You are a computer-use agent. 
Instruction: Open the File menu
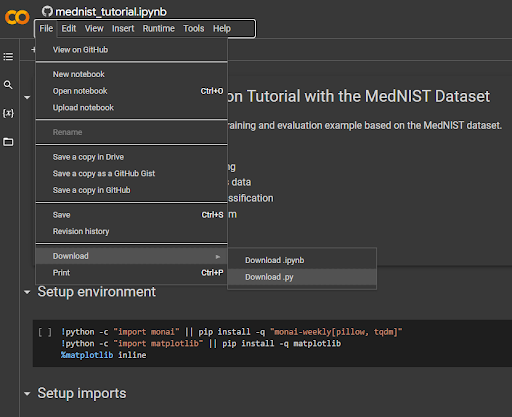[46, 29]
